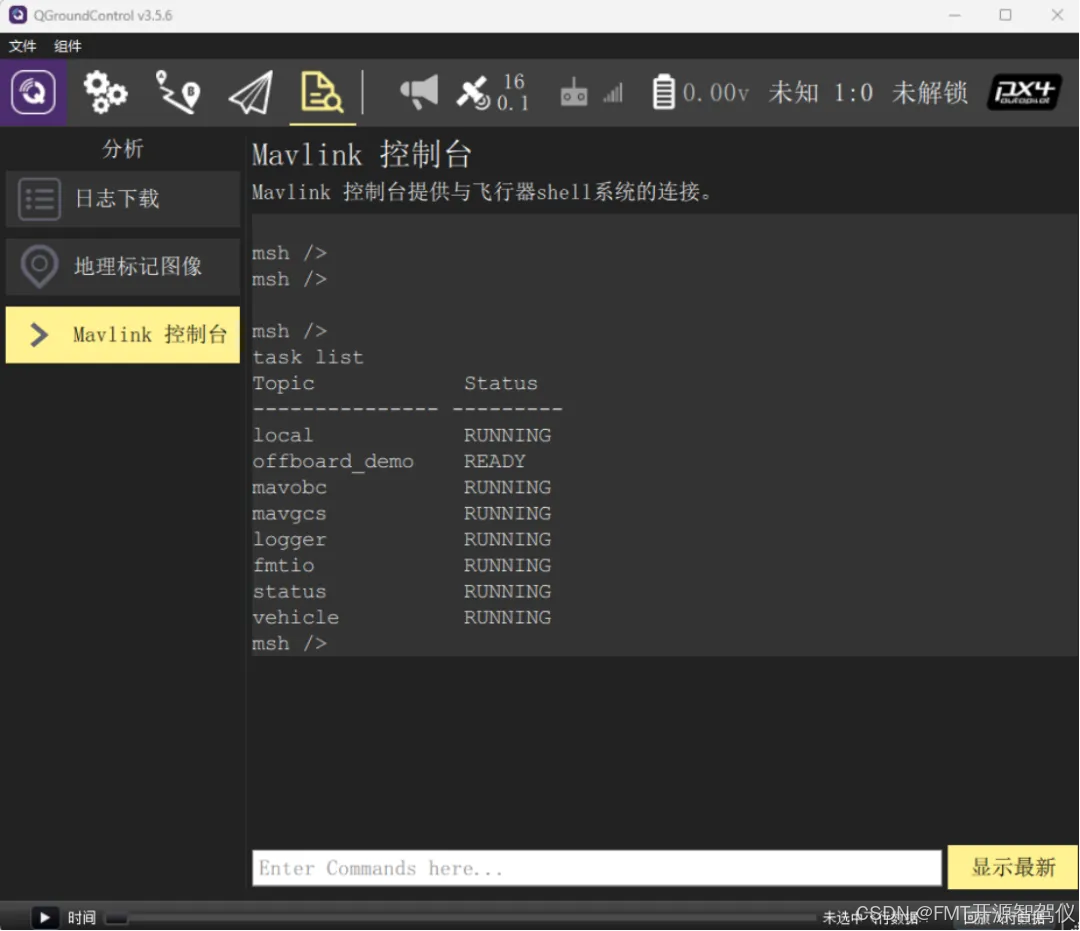Click the Mavlink 控制台 page title
The width and height of the screenshot is (1080, 931).
362,154
